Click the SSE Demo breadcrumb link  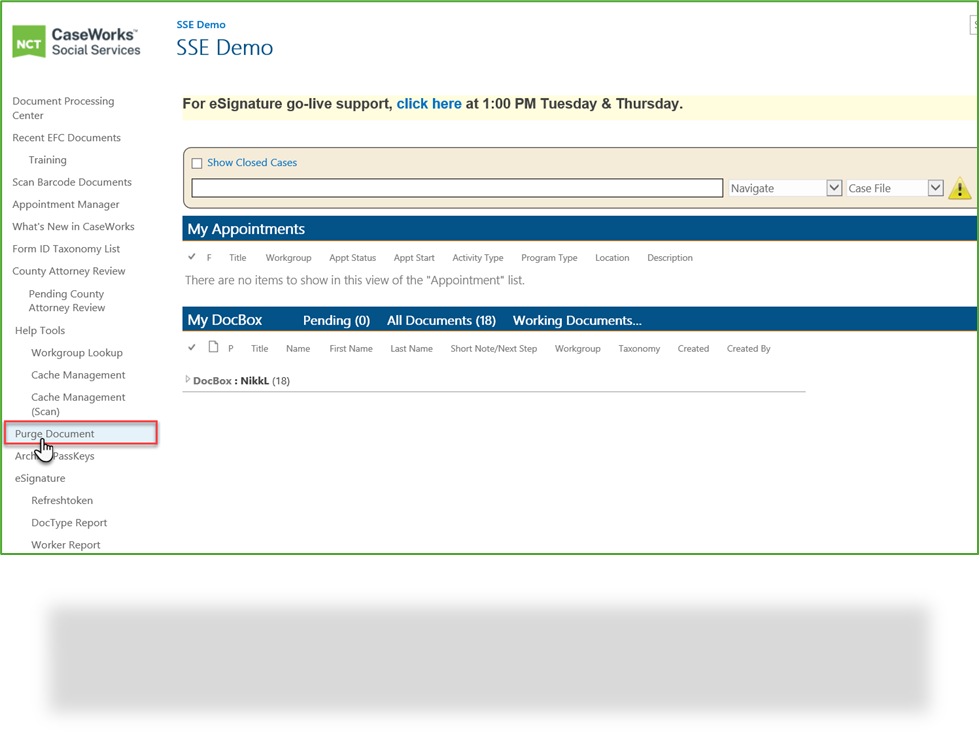pos(200,24)
